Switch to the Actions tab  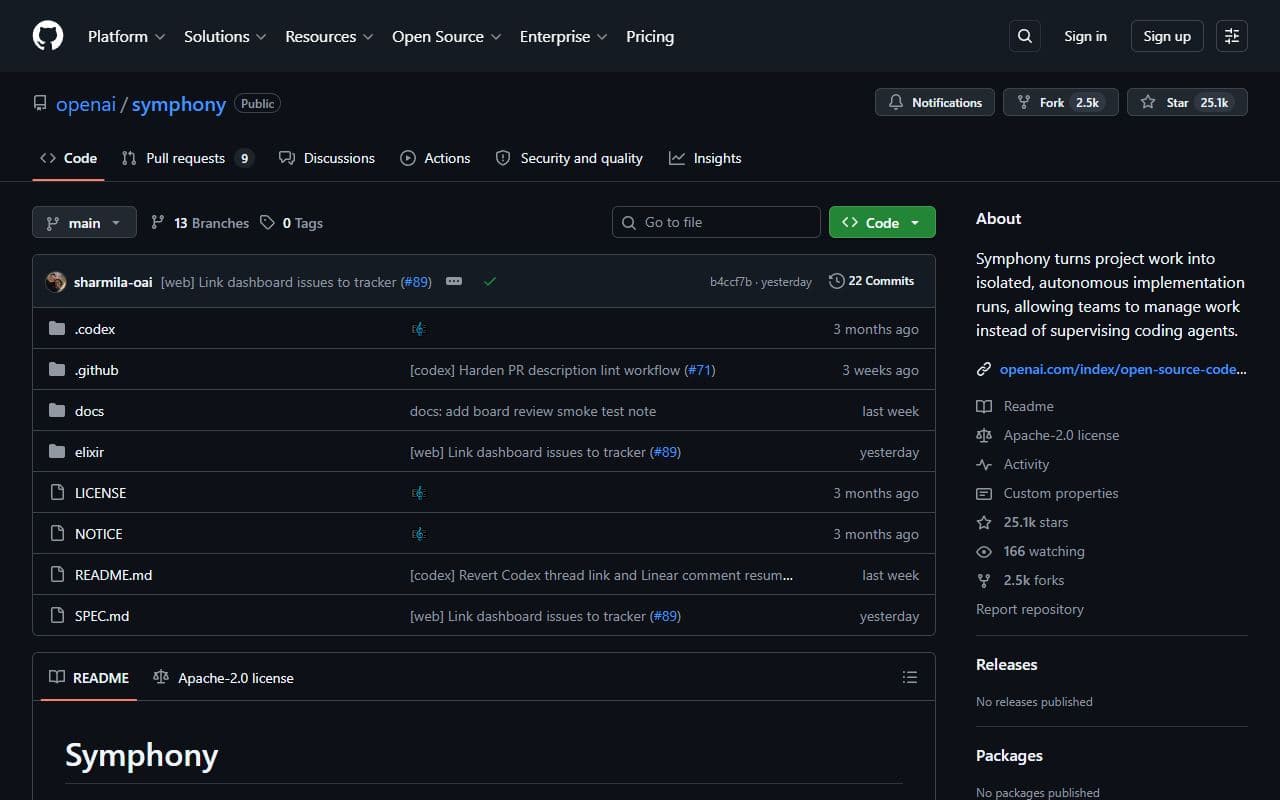coord(435,158)
